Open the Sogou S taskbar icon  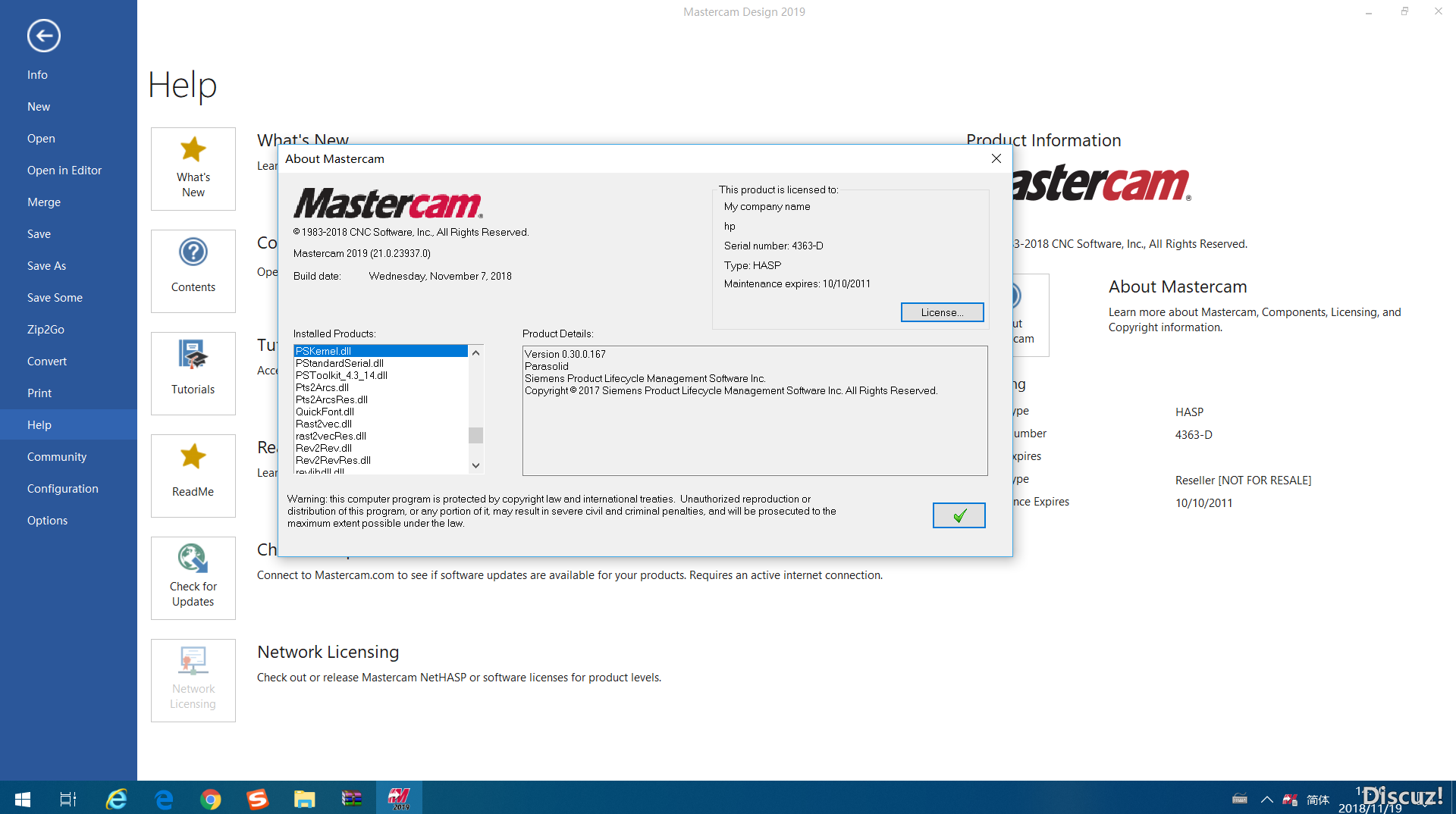click(258, 799)
